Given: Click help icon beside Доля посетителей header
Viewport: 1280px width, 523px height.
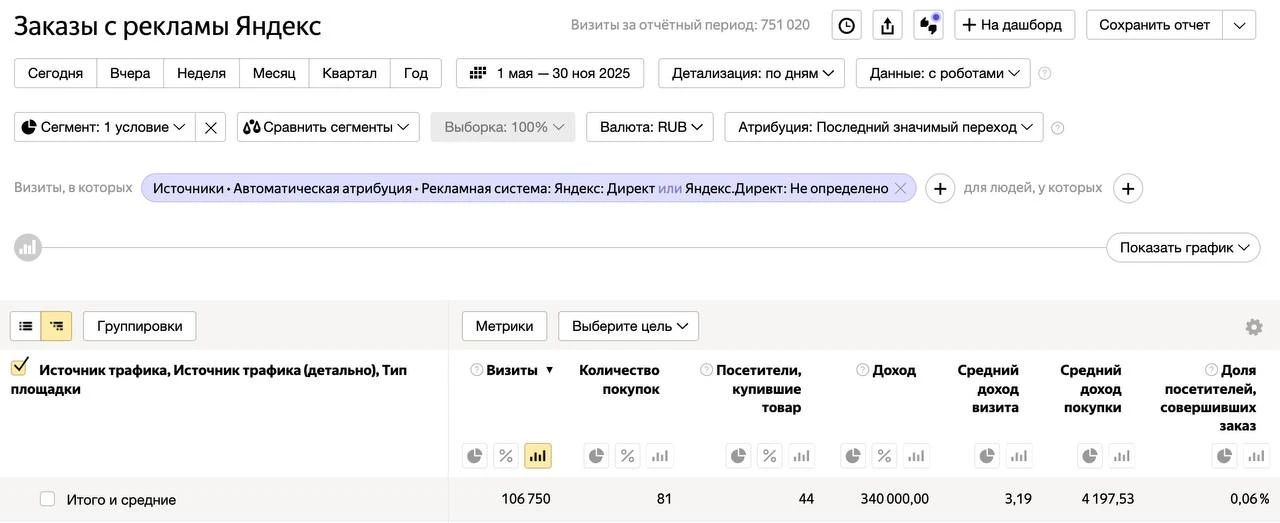Looking at the screenshot, I should 1212,370.
